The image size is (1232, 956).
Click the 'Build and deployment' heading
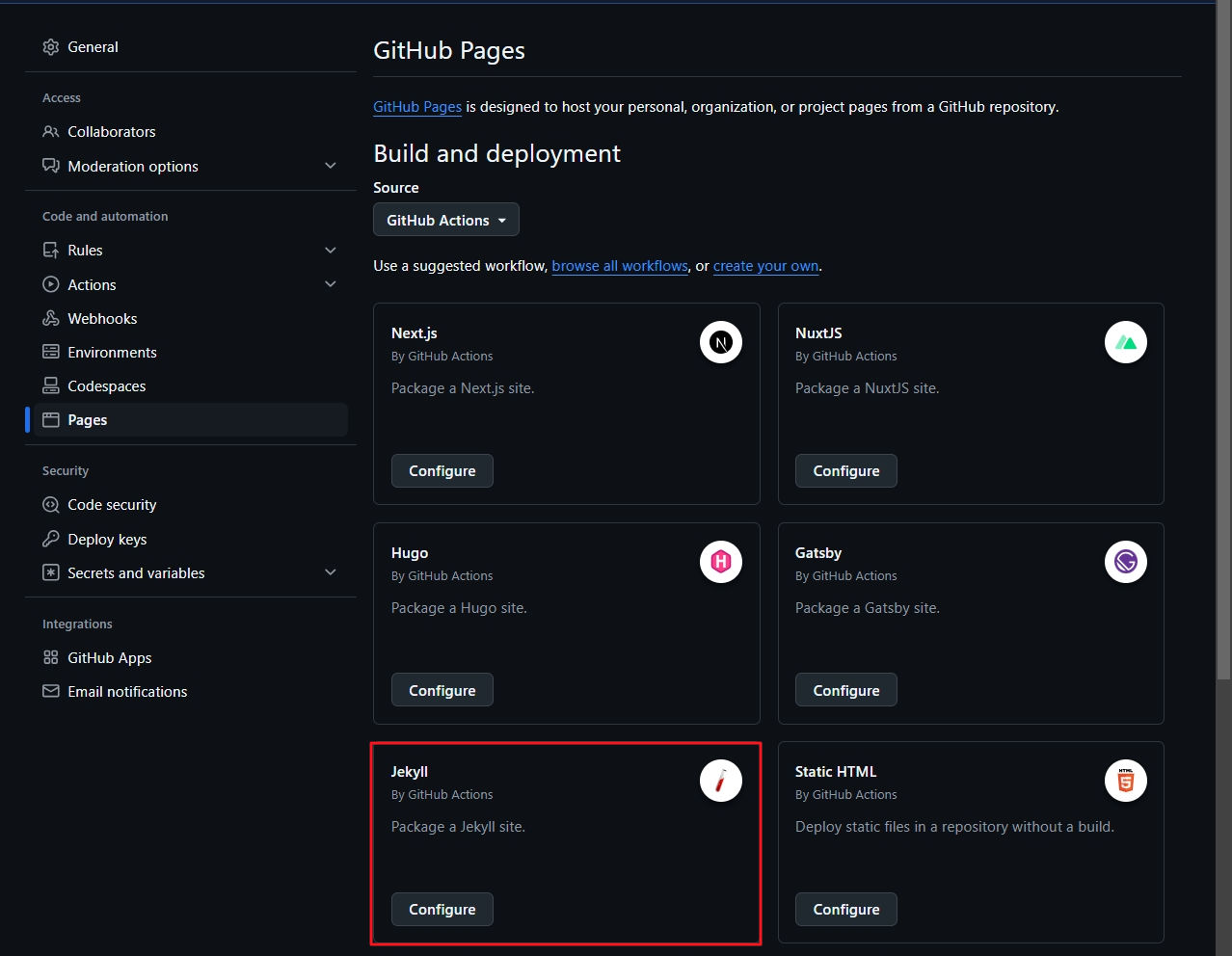(497, 154)
